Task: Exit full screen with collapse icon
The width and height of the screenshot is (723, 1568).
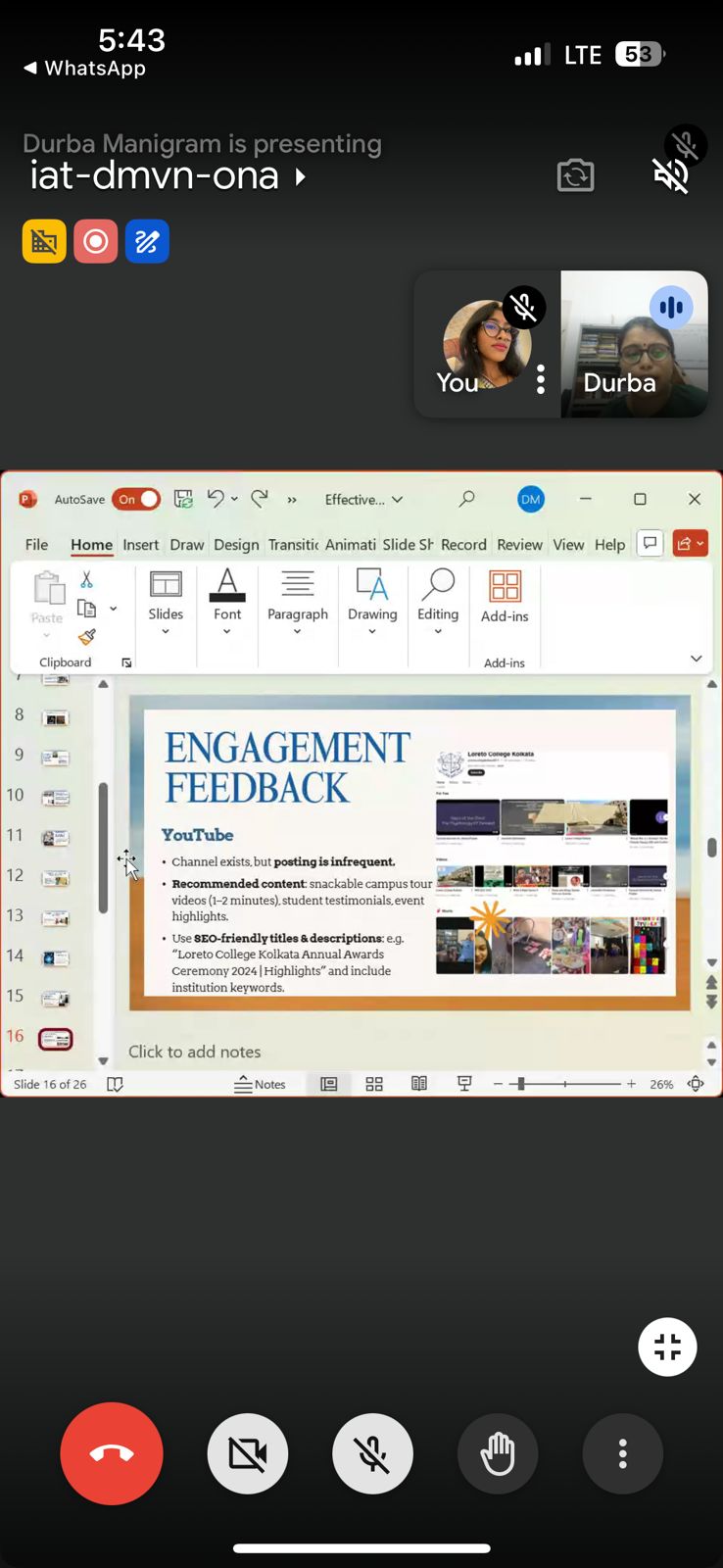Action: 667,1347
